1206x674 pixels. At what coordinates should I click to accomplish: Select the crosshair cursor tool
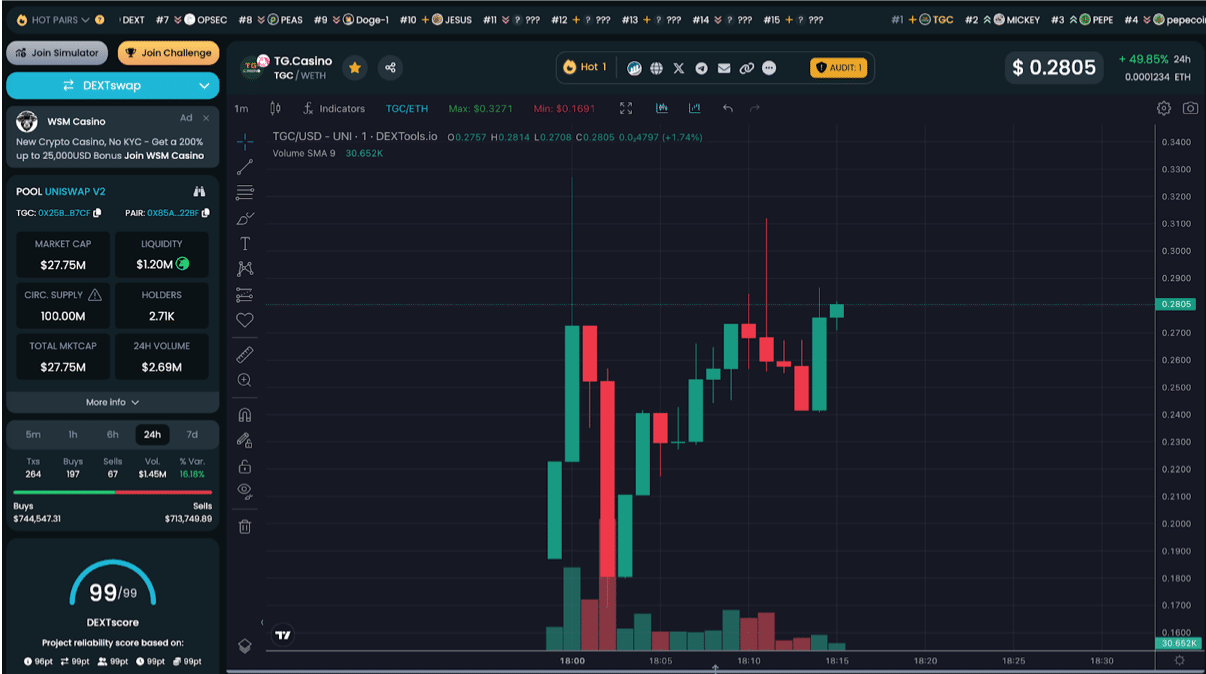(245, 141)
